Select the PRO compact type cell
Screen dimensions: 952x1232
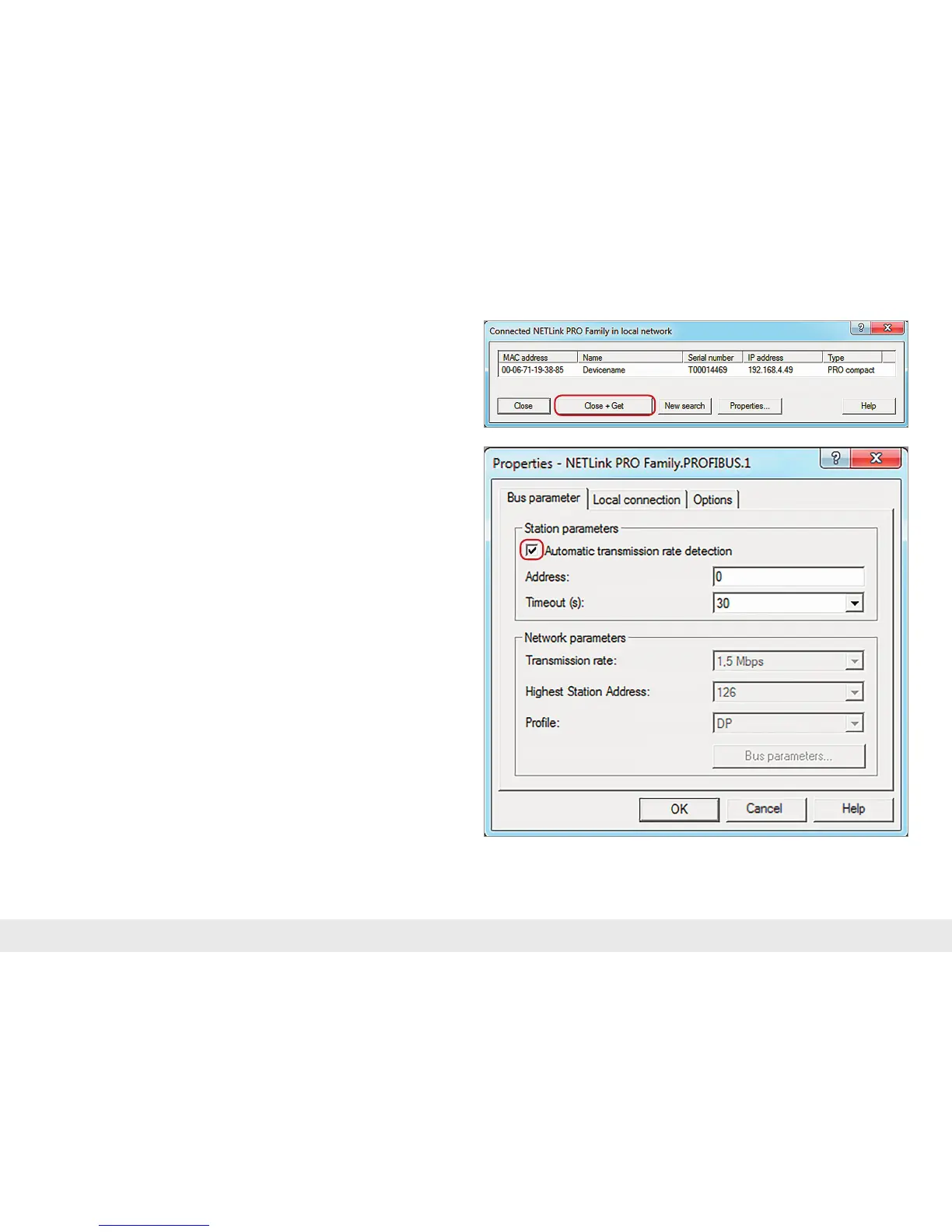[x=851, y=370]
